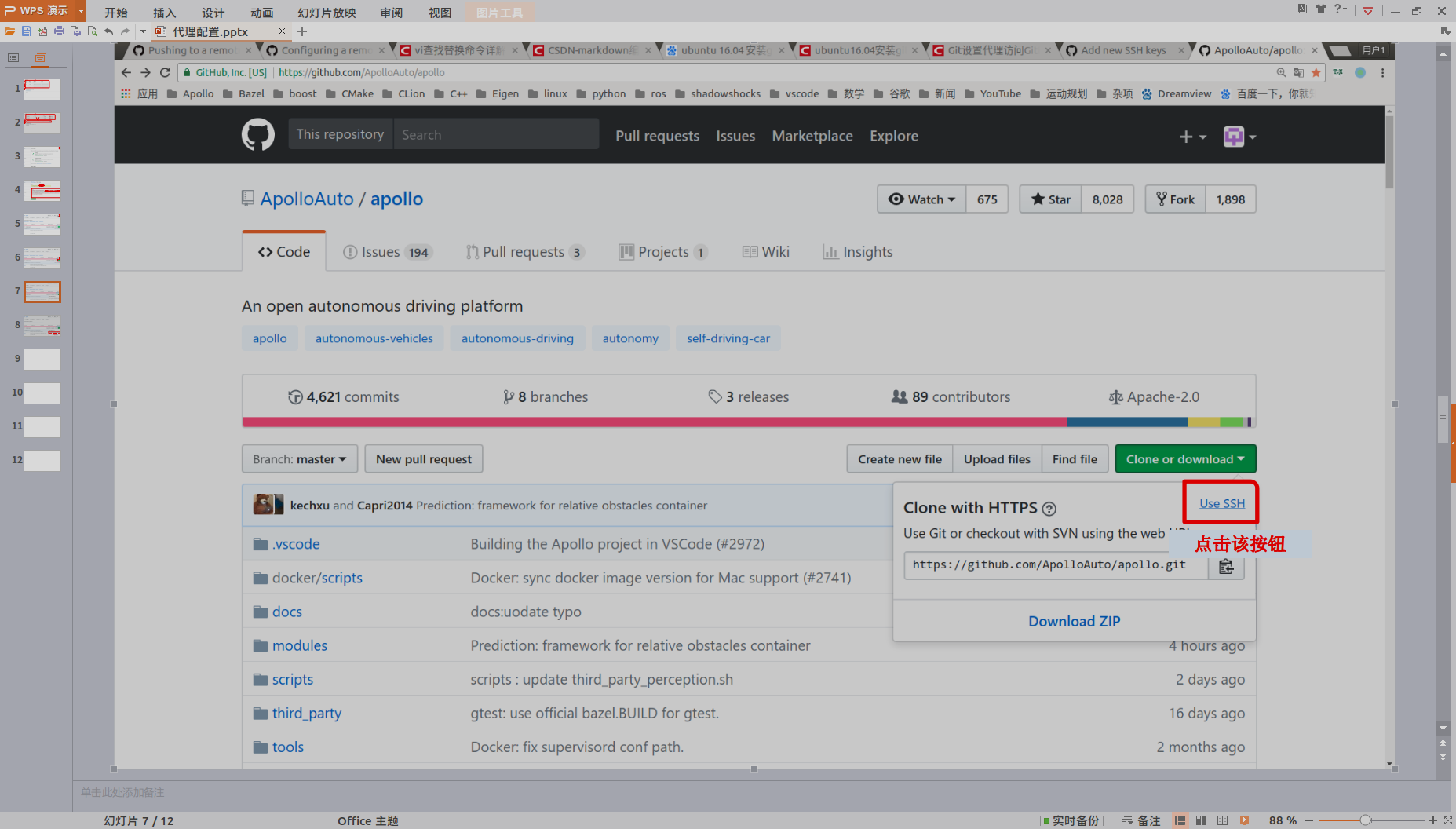Select slide 1 thumbnail

42,89
